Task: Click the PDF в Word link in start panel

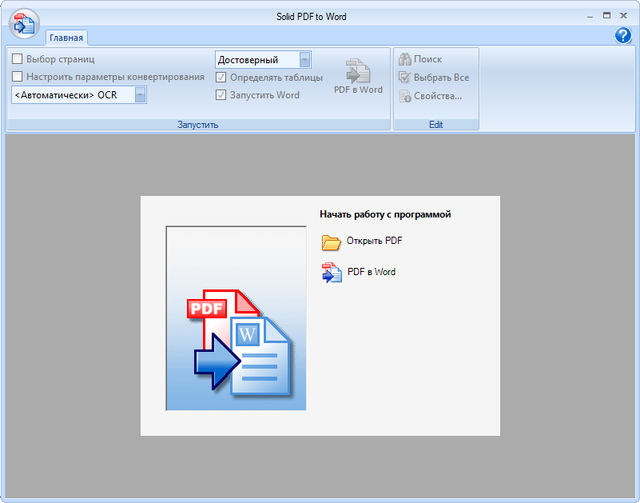Action: [371, 272]
